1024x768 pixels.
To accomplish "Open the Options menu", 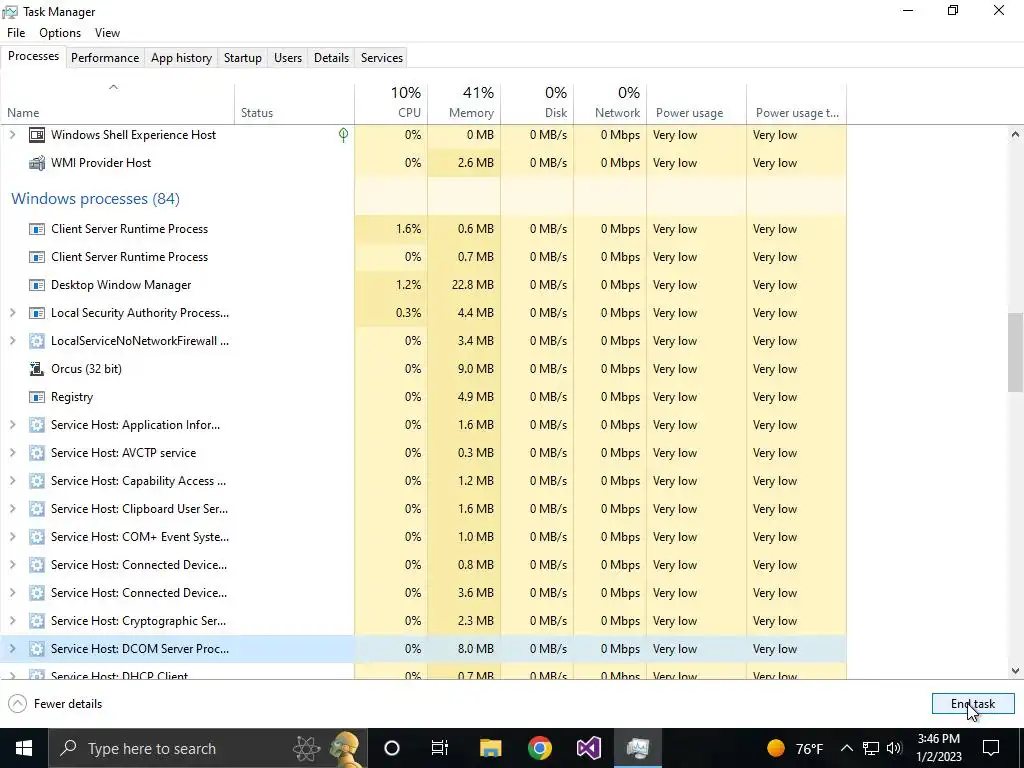I will [x=60, y=33].
